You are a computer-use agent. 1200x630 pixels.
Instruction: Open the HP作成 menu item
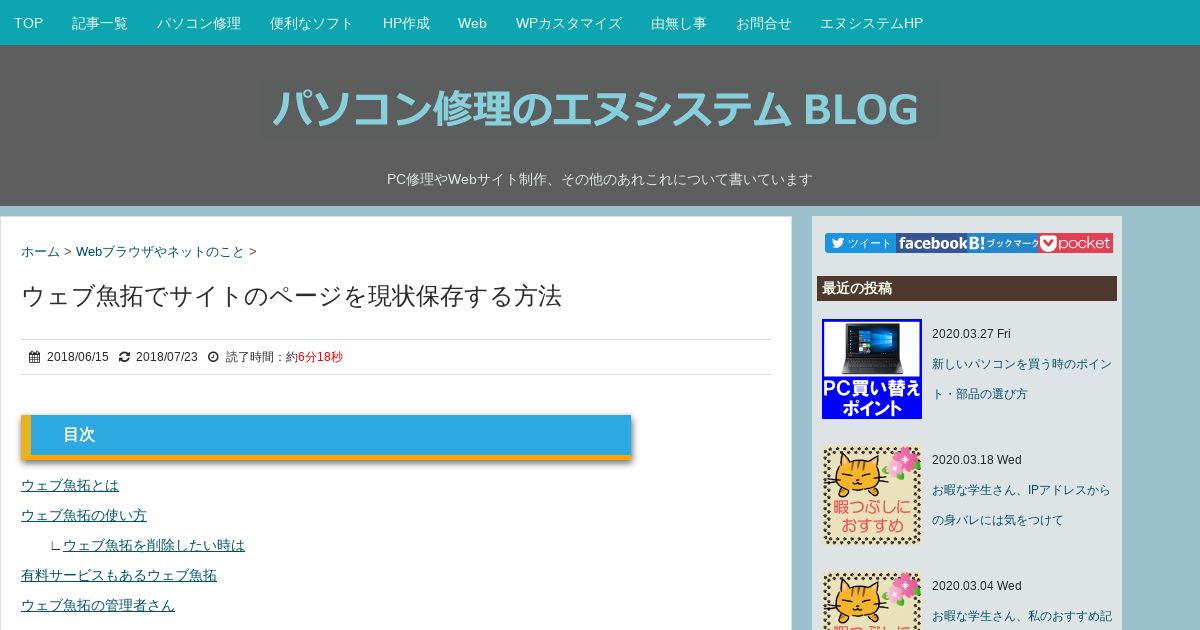pos(406,22)
